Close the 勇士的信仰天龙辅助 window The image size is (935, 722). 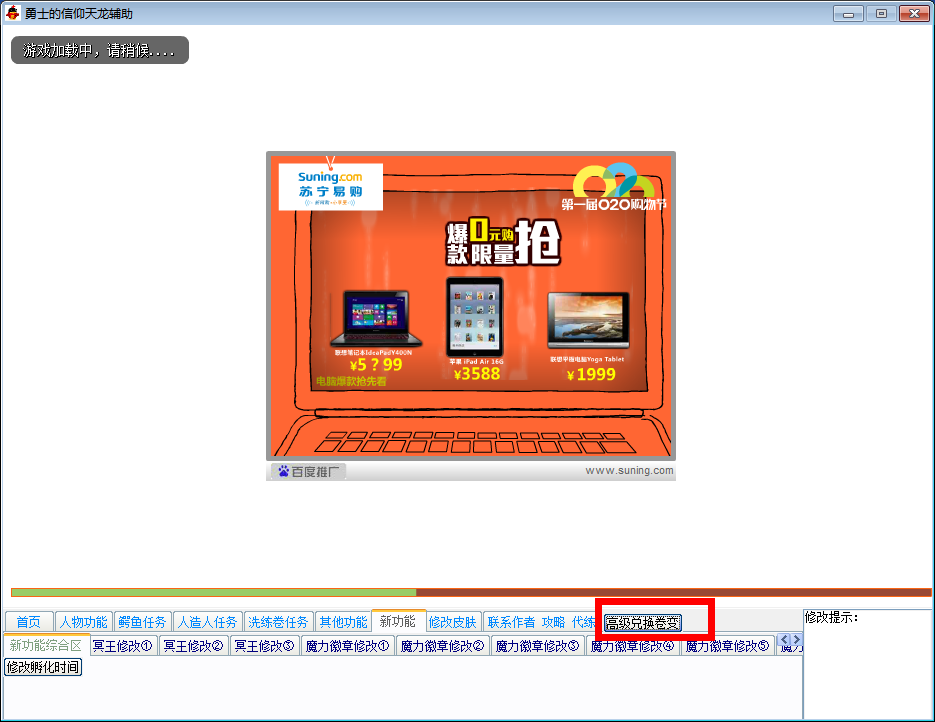tap(914, 13)
